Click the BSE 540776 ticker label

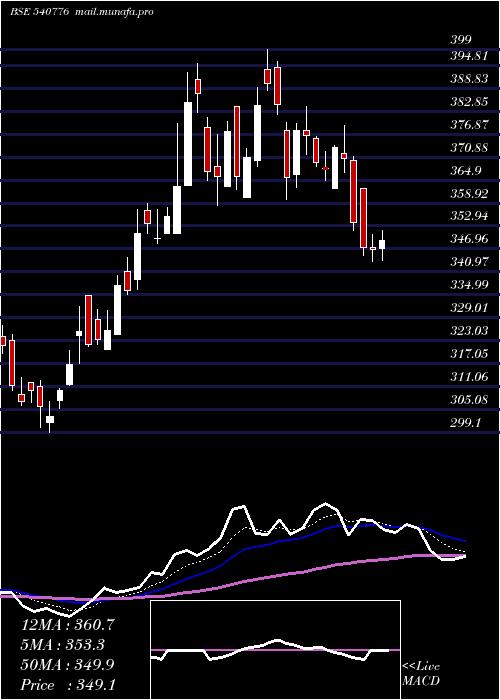tap(39, 12)
